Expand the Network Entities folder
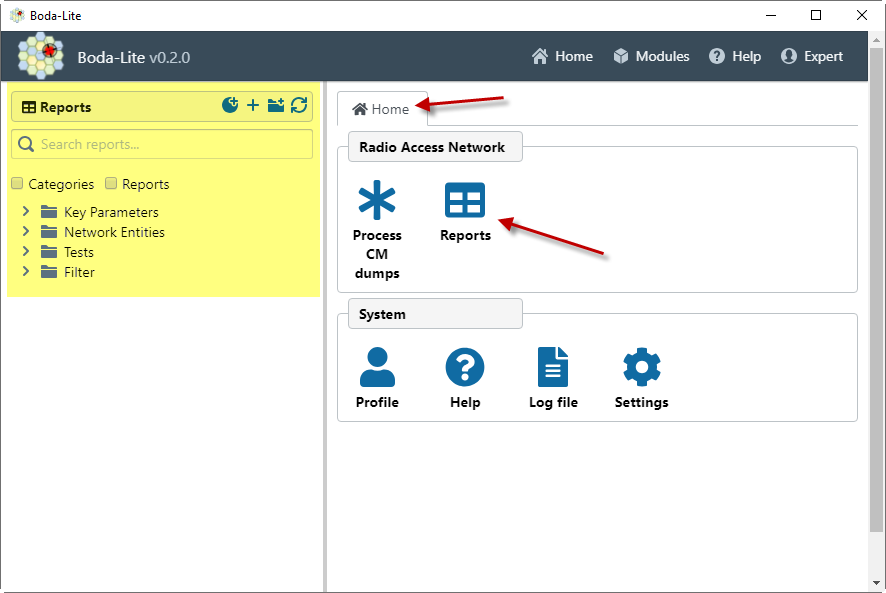Viewport: 886px width, 593px height. [x=26, y=232]
